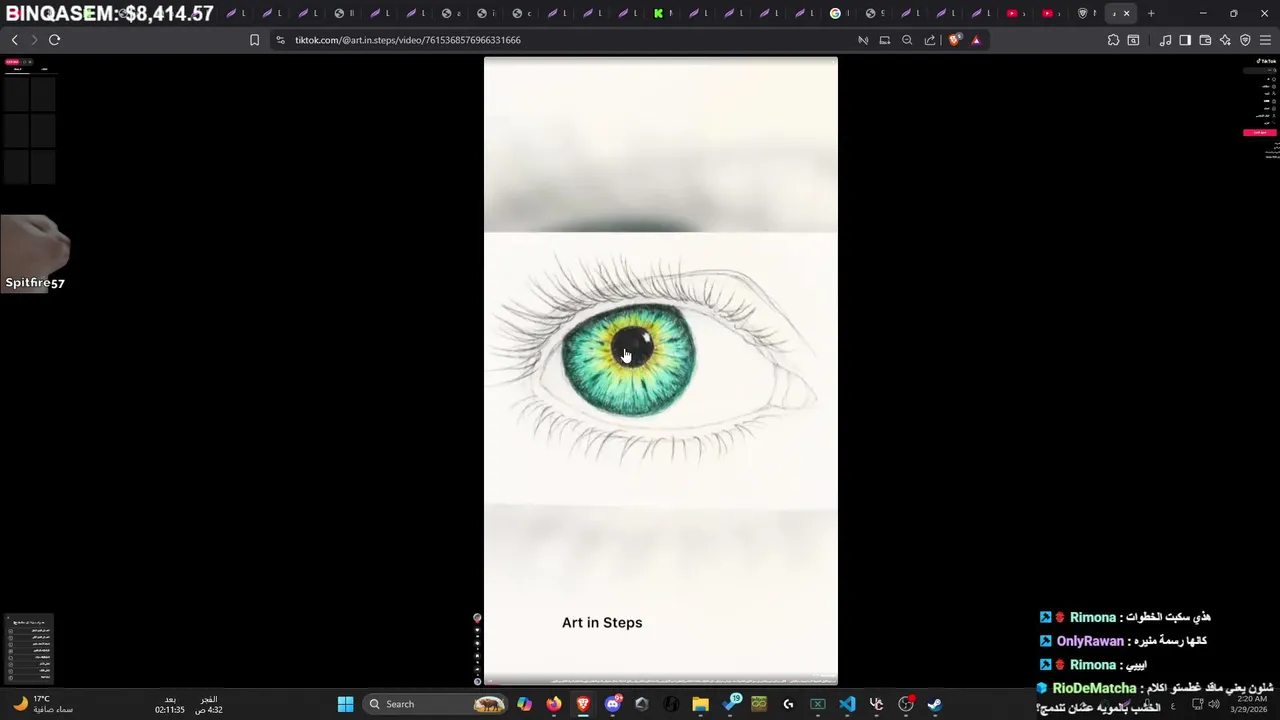Click the taskbar Search box
This screenshot has height=720, width=1280.
coord(435,704)
